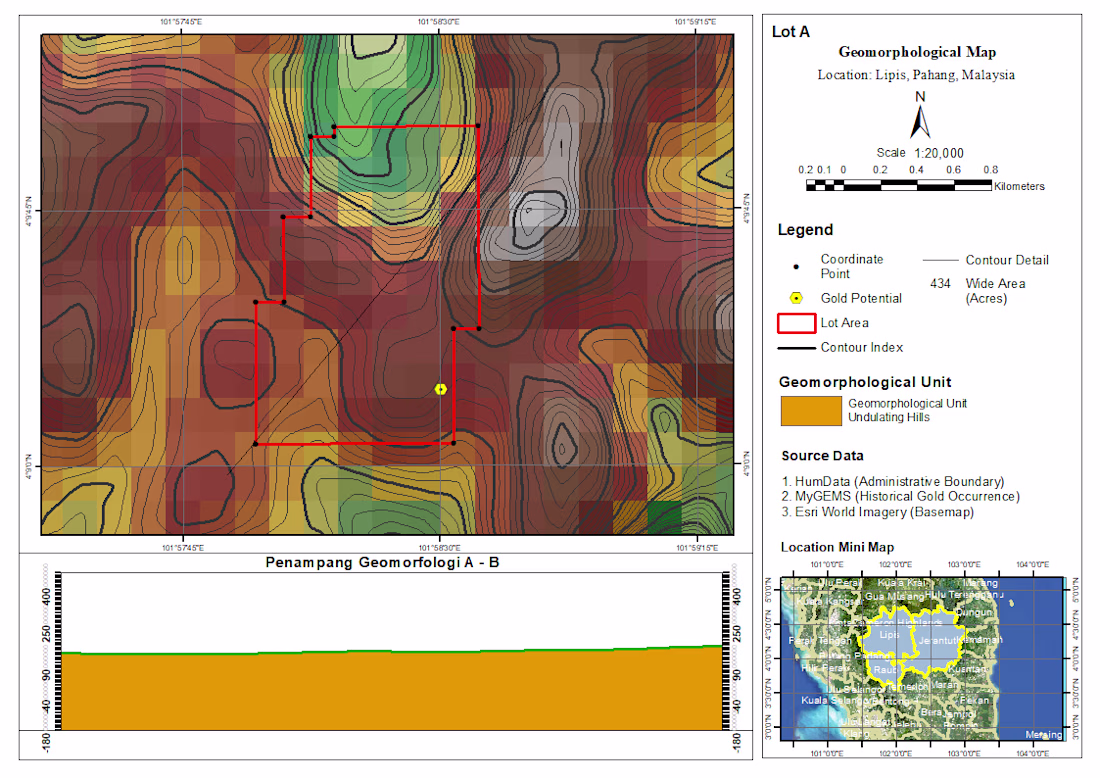Click the Coordinate Point legend dot

[x=796, y=267]
